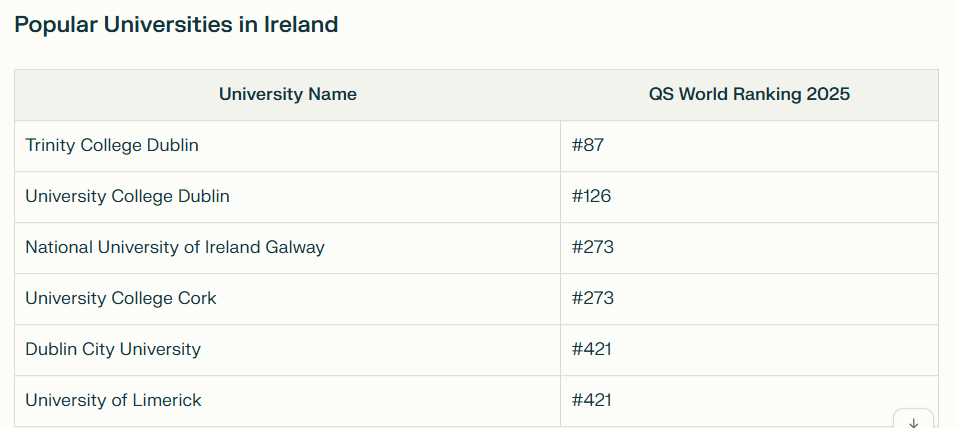Viewport: 957px width, 428px height.
Task: Select the University College Cork cell
Action: point(287,299)
